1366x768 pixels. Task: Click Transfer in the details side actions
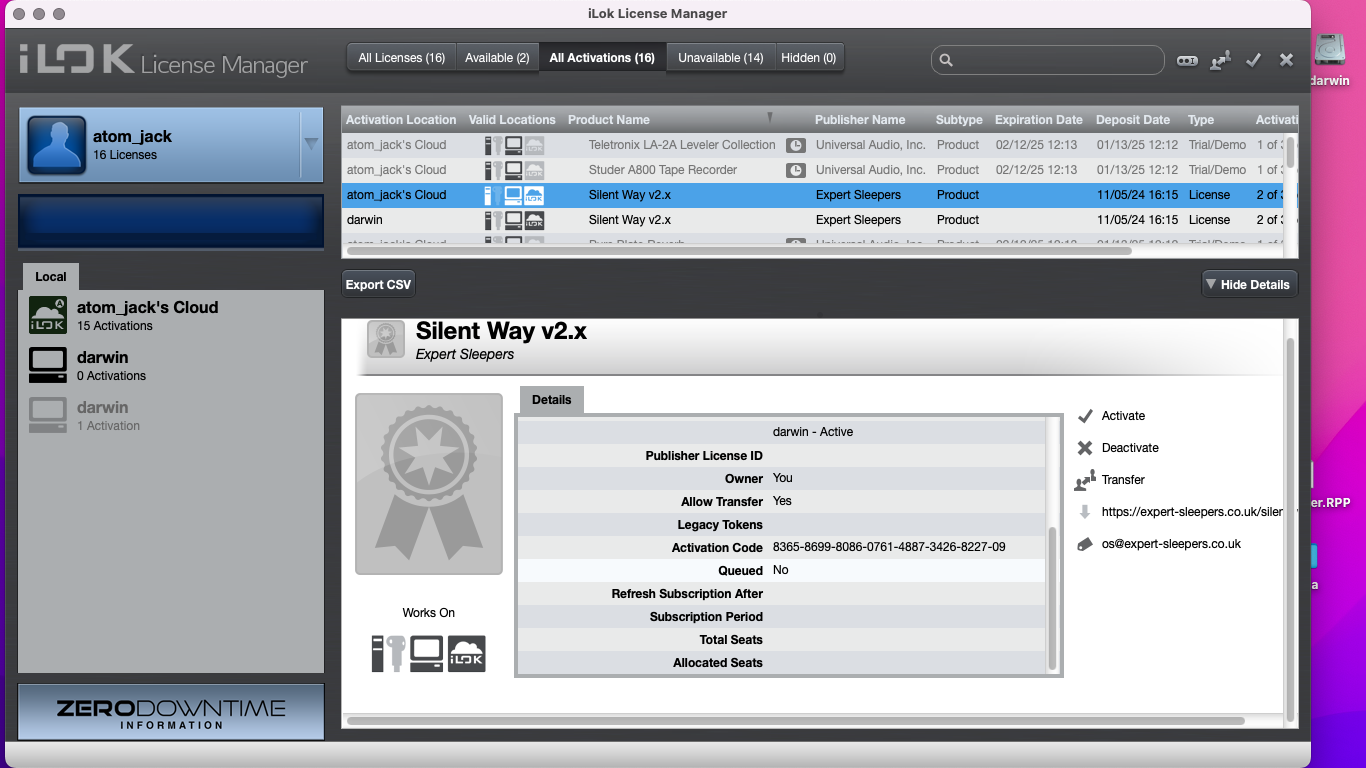tap(1123, 480)
